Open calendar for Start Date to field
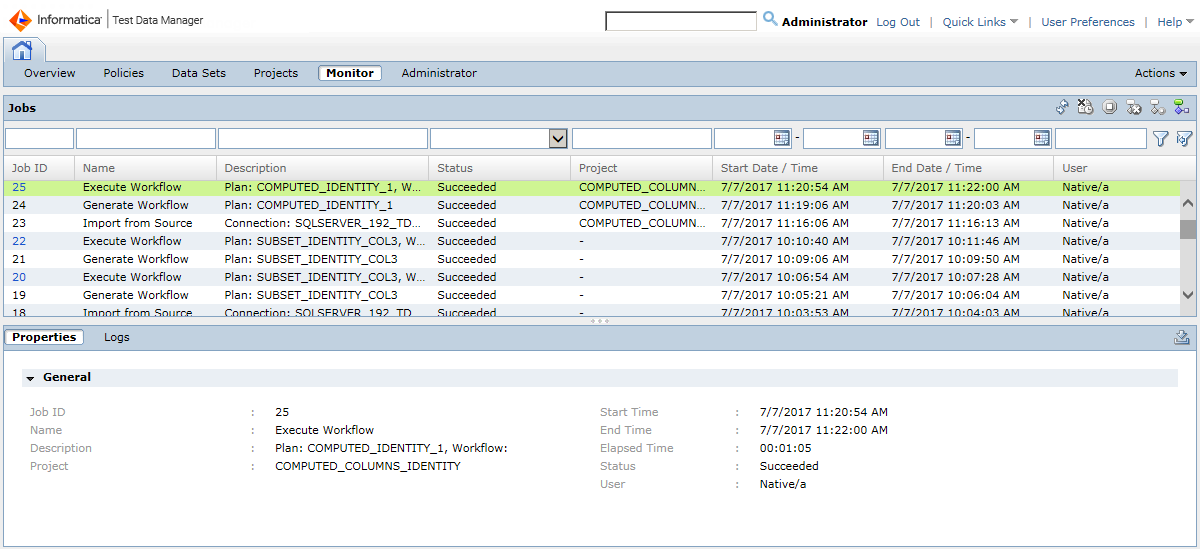Image resolution: width=1200 pixels, height=549 pixels. (870, 138)
